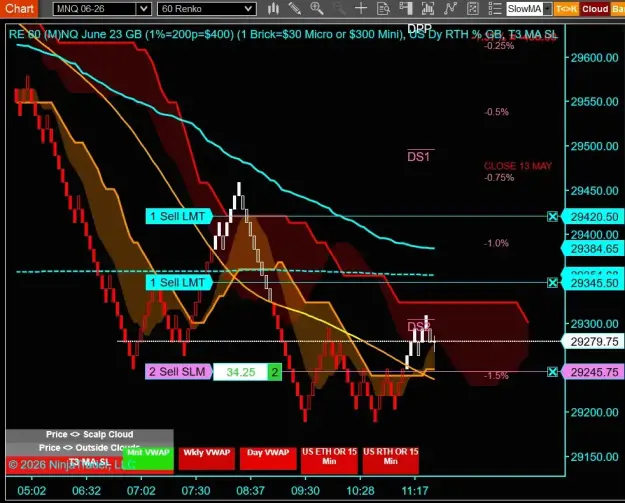Image resolution: width=625 pixels, height=503 pixels.
Task: Click the Day VWAP red status button
Action: tap(268, 458)
